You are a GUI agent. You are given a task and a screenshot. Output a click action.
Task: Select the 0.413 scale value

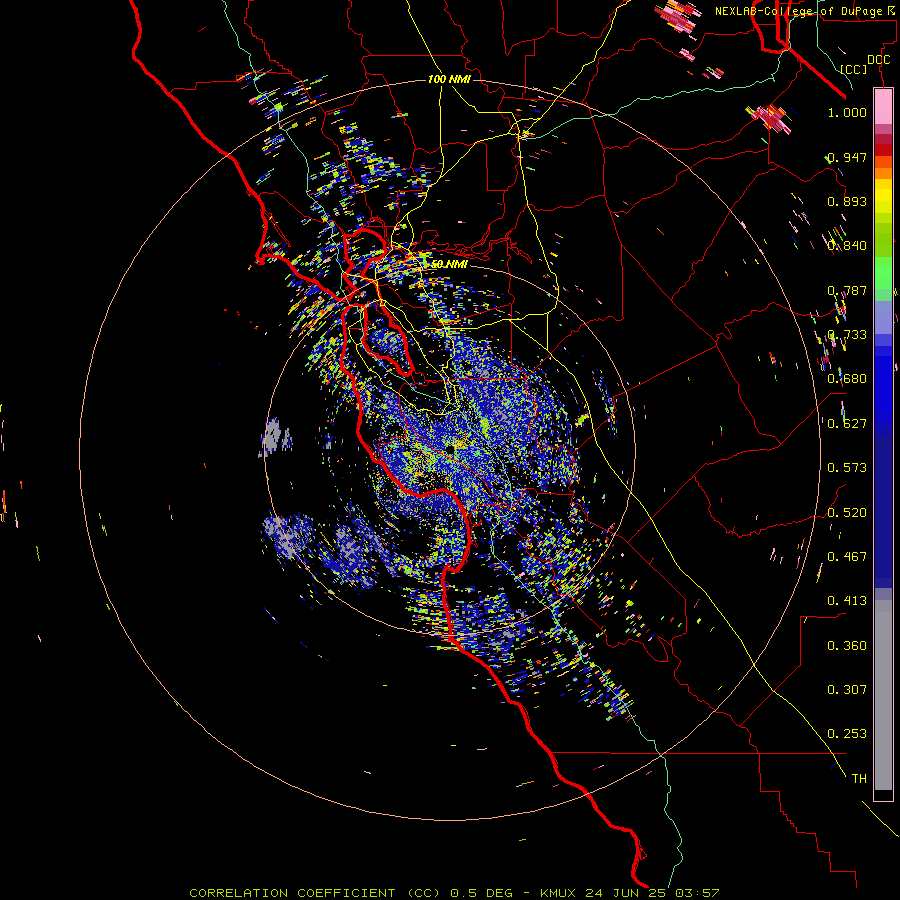[847, 601]
